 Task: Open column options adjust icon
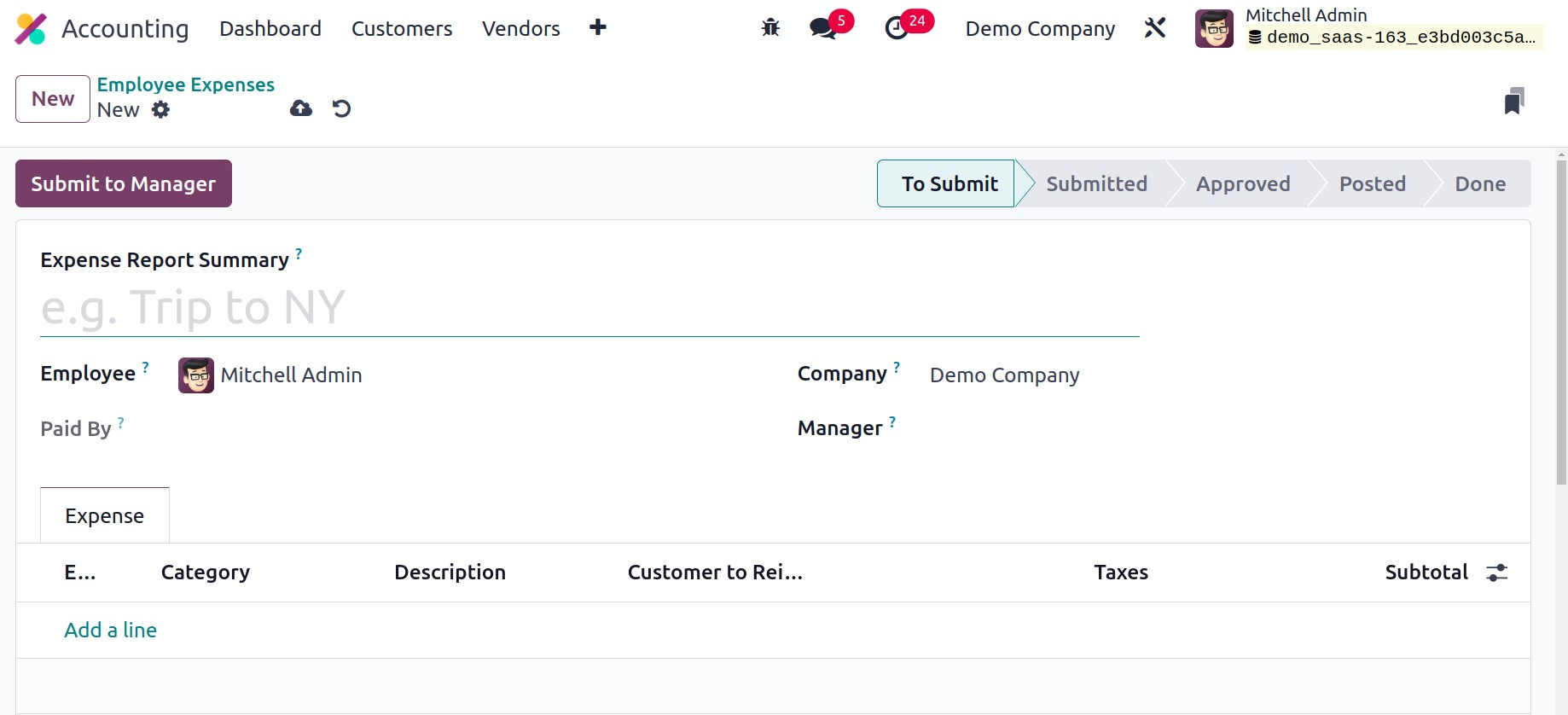[1496, 573]
